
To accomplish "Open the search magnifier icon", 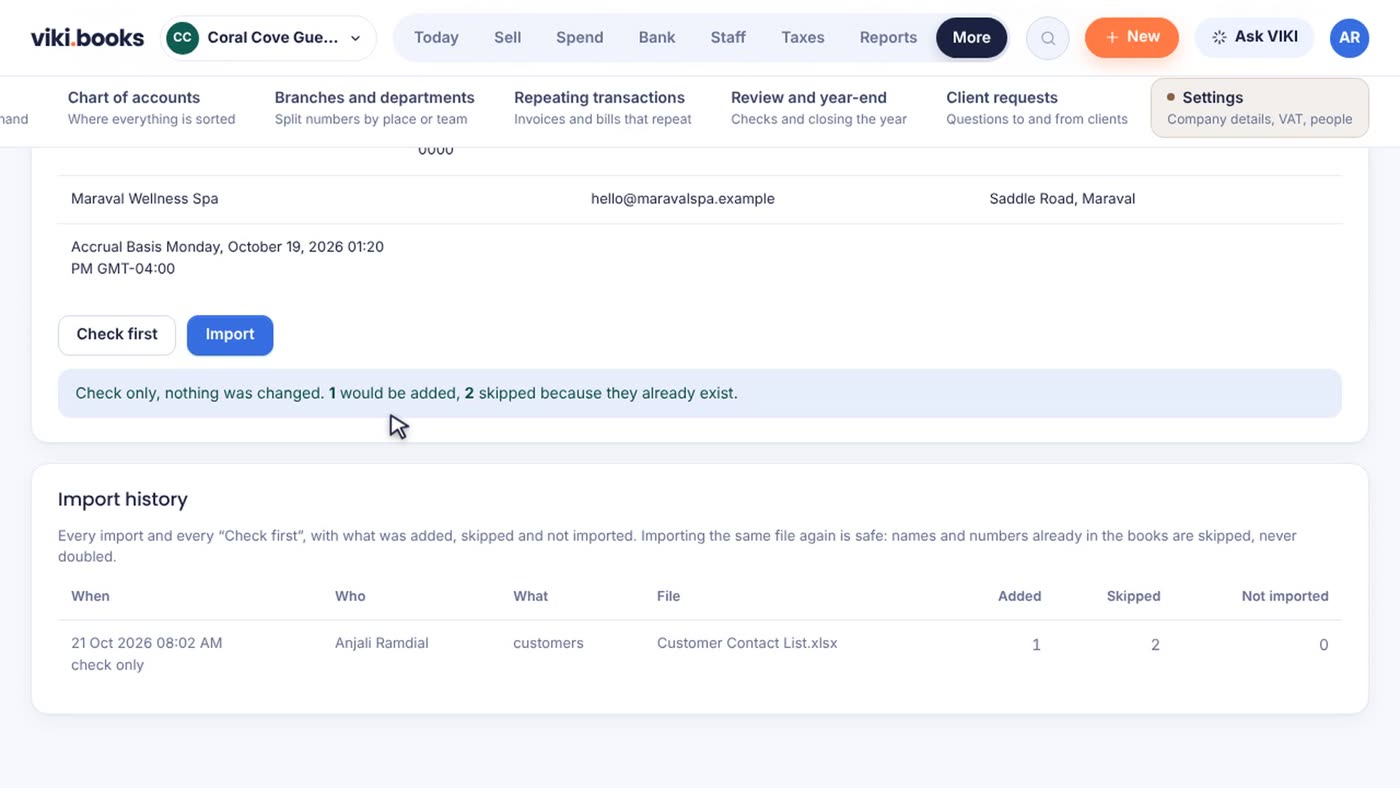I will tap(1048, 38).
